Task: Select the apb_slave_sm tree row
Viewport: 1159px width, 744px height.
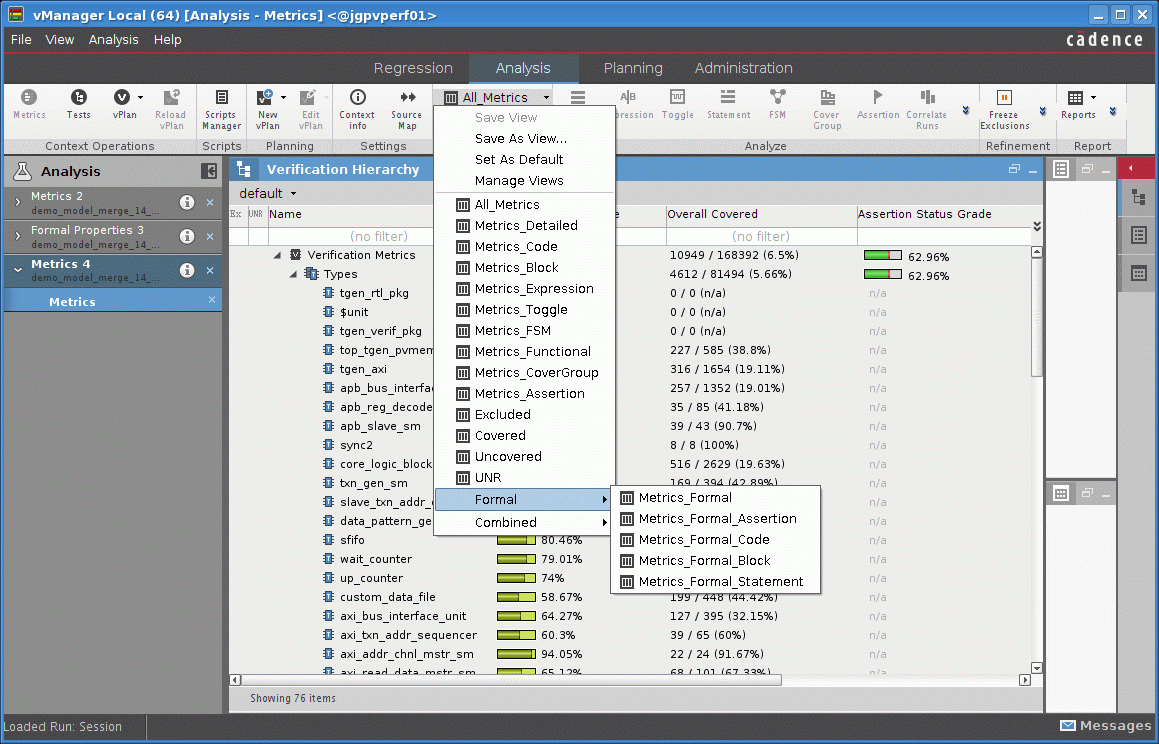Action: 380,426
